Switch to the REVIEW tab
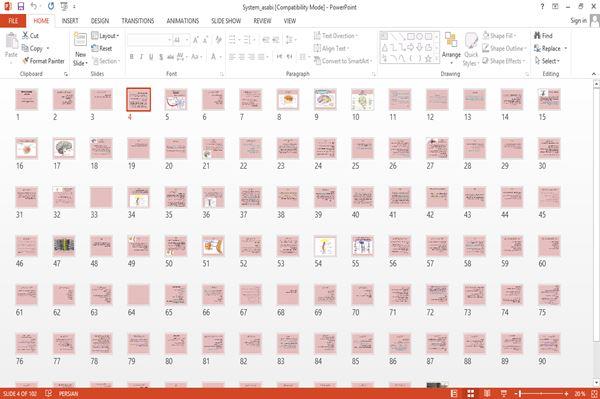Image resolution: width=600 pixels, height=399 pixels. tap(262, 21)
